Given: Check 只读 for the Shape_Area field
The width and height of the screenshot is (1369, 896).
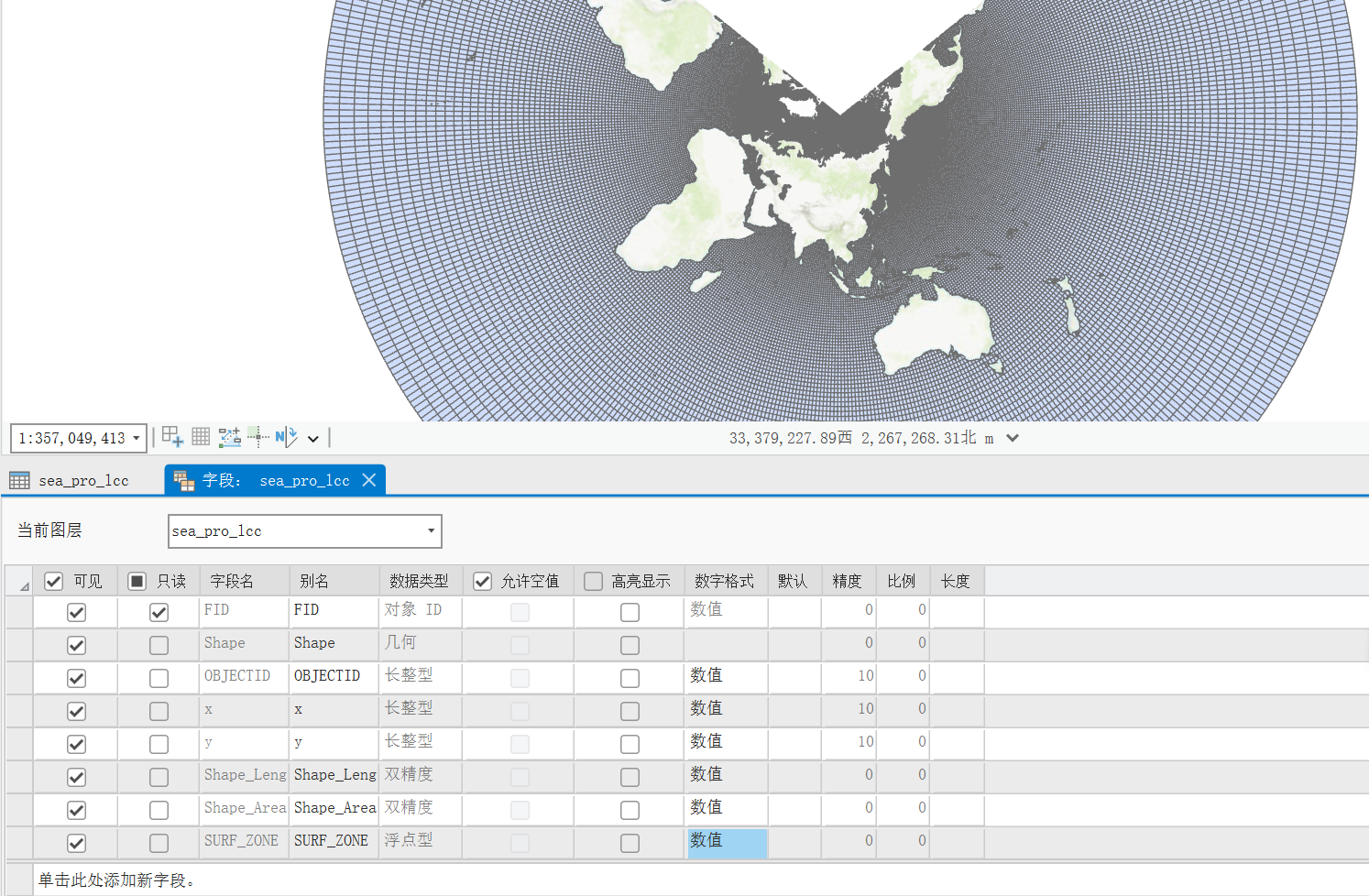Looking at the screenshot, I should click(x=159, y=810).
